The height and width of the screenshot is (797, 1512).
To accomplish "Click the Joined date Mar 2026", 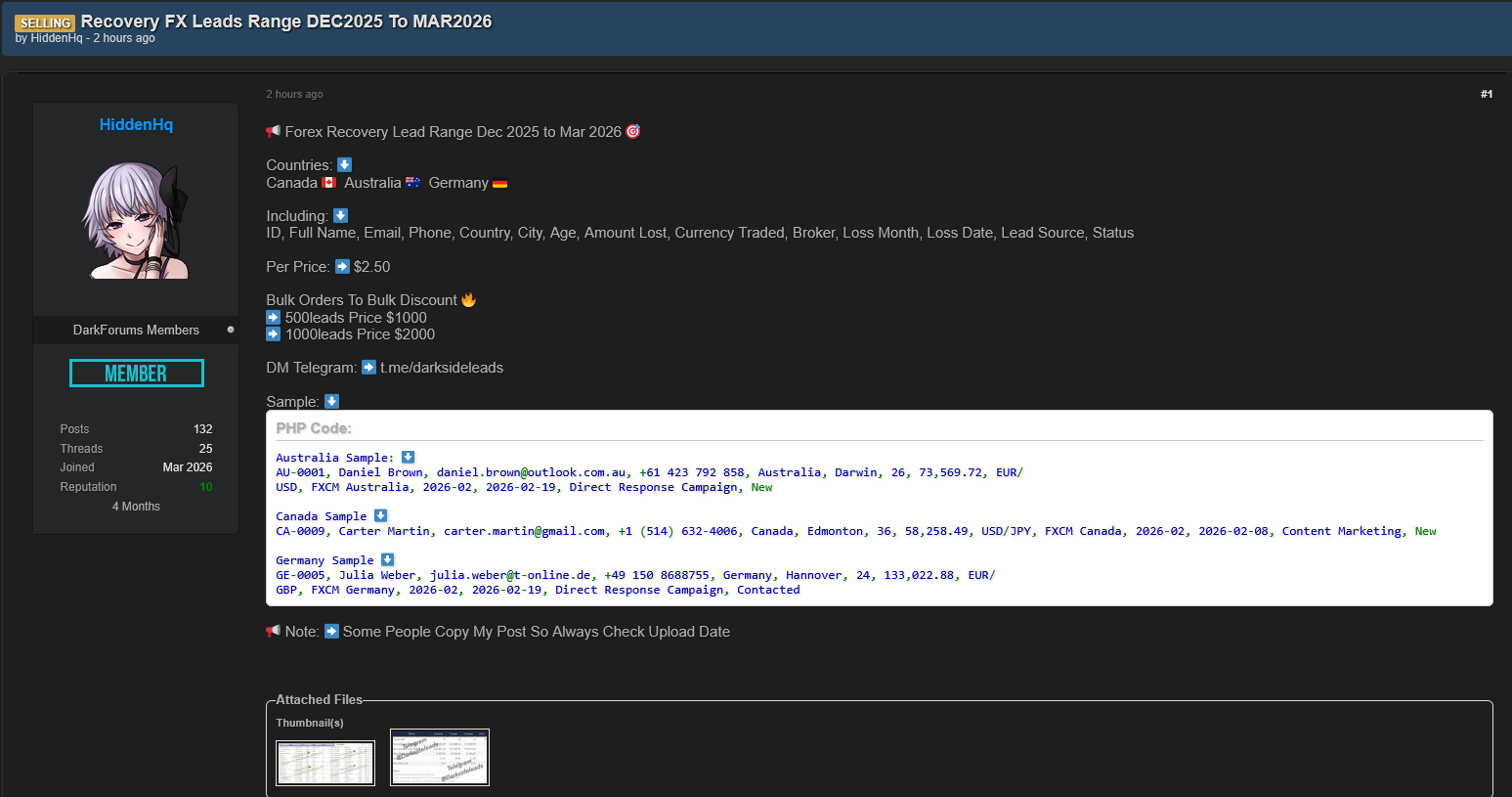I will click(x=188, y=467).
